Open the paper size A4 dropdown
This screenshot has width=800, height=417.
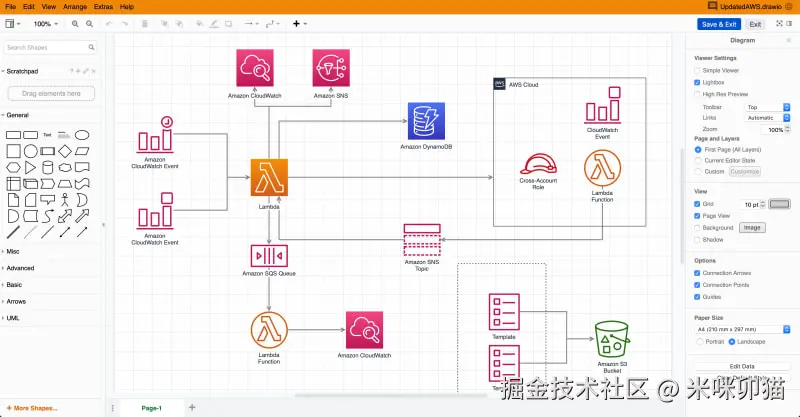[742, 329]
